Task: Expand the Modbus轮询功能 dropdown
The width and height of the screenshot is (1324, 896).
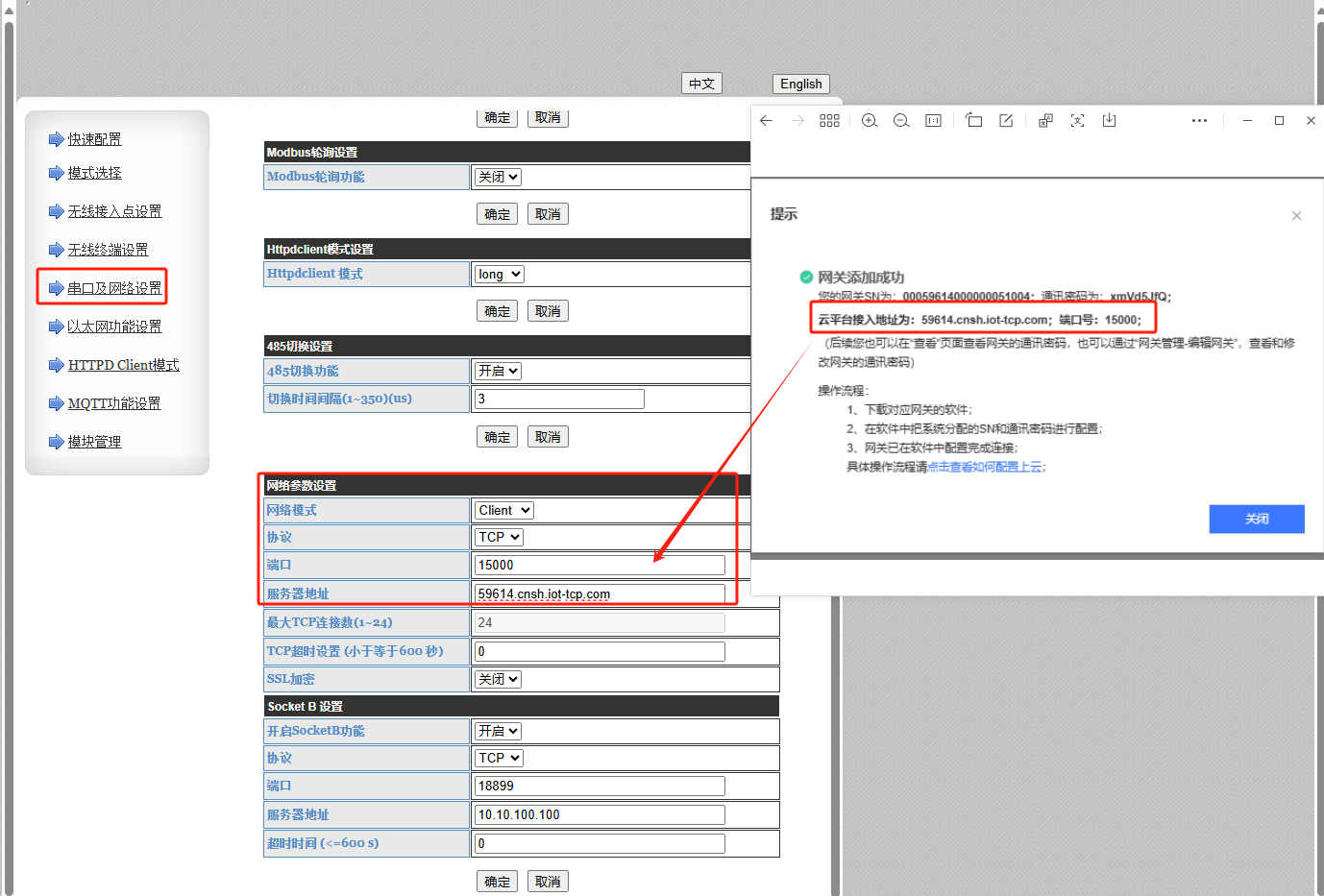Action: point(498,177)
